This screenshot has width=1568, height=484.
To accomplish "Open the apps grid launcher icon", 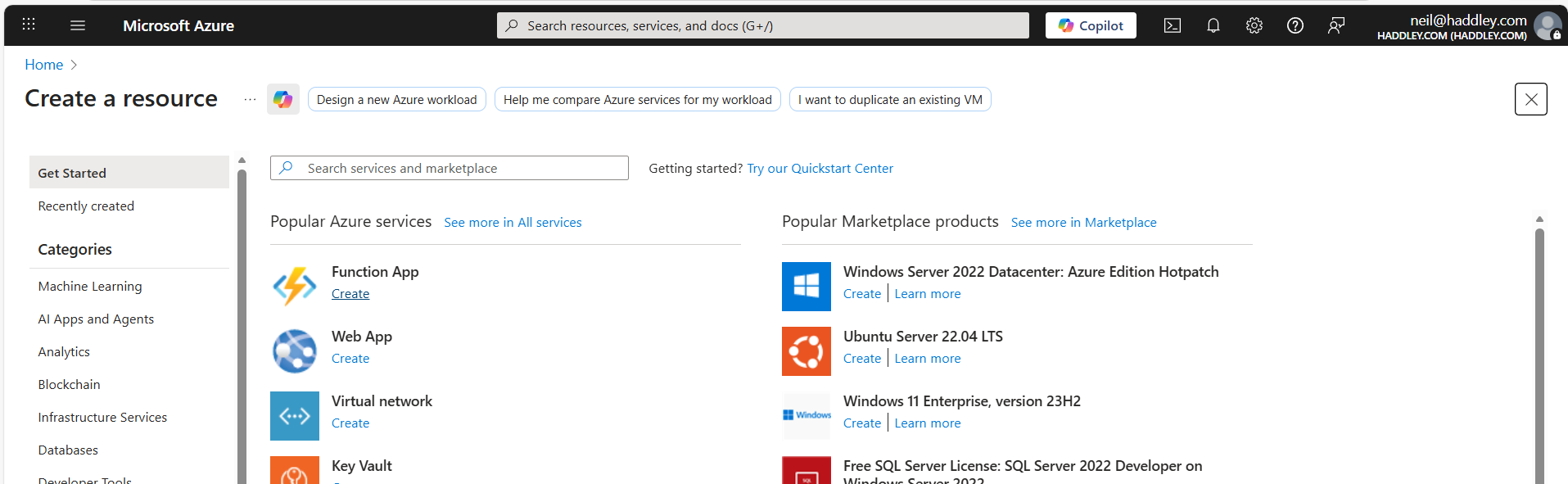I will pyautogui.click(x=29, y=25).
